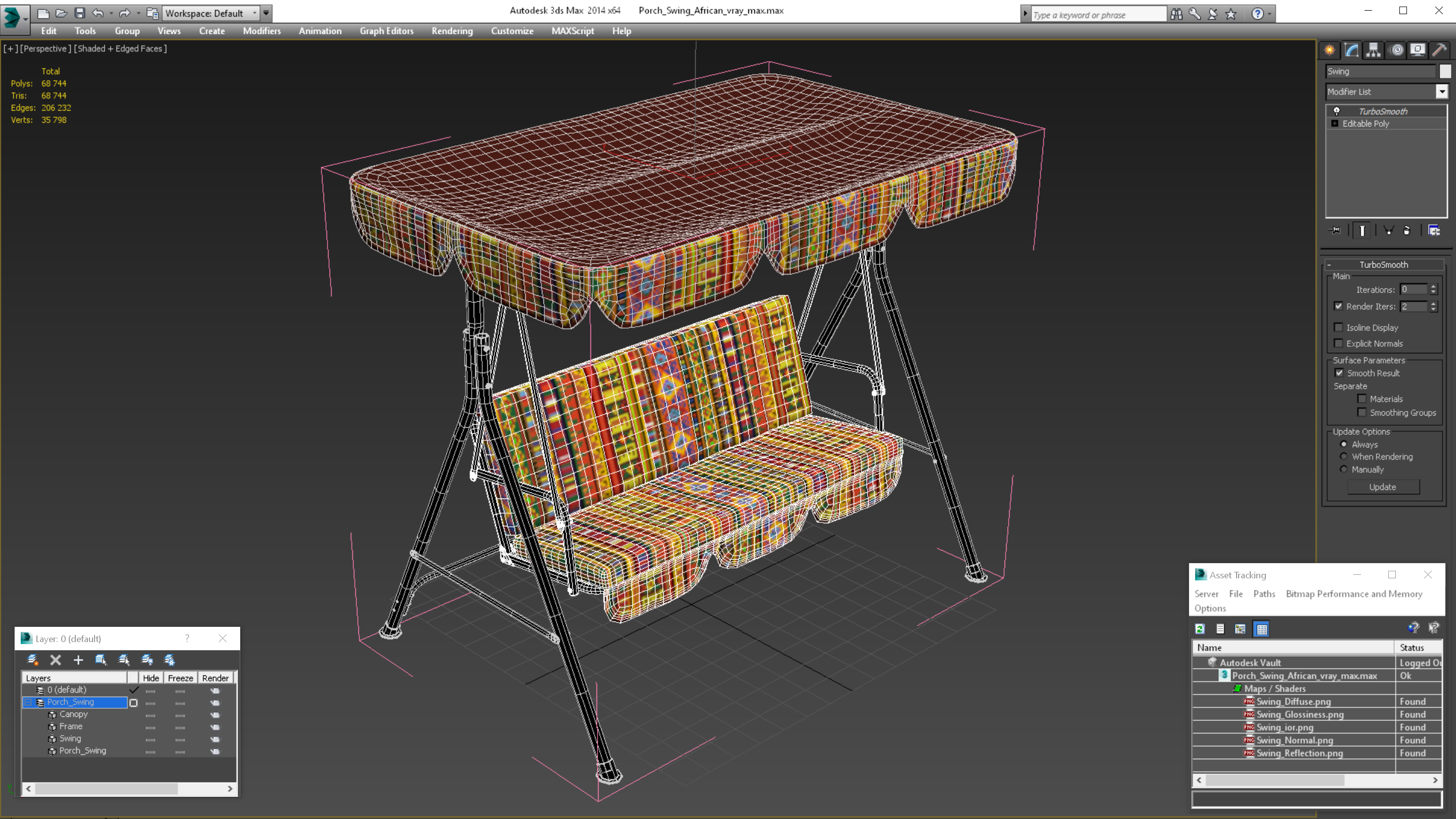The width and height of the screenshot is (1456, 819).
Task: Open the Motion command panel tab
Action: coord(1396,50)
